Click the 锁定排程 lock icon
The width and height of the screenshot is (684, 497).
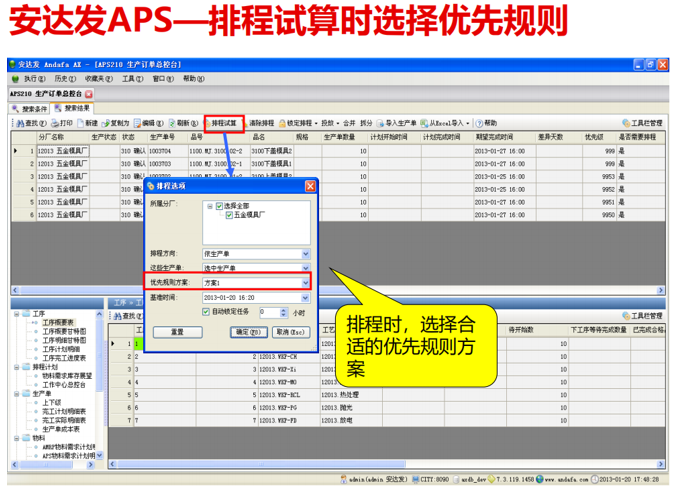pos(282,123)
